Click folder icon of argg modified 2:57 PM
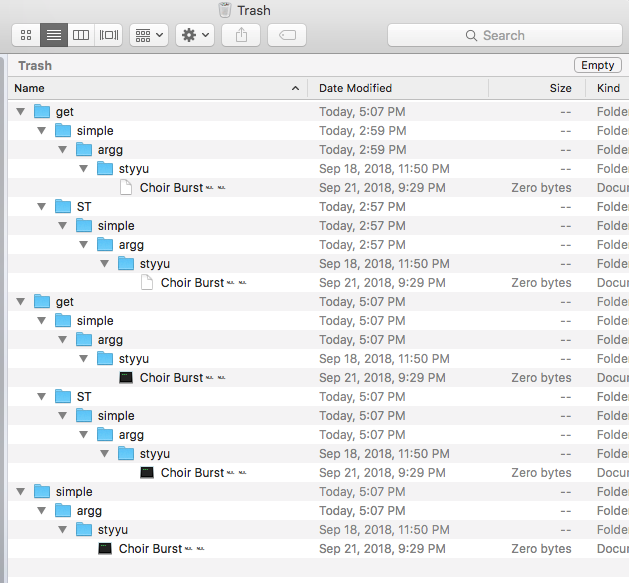The height and width of the screenshot is (583, 629). 105,244
